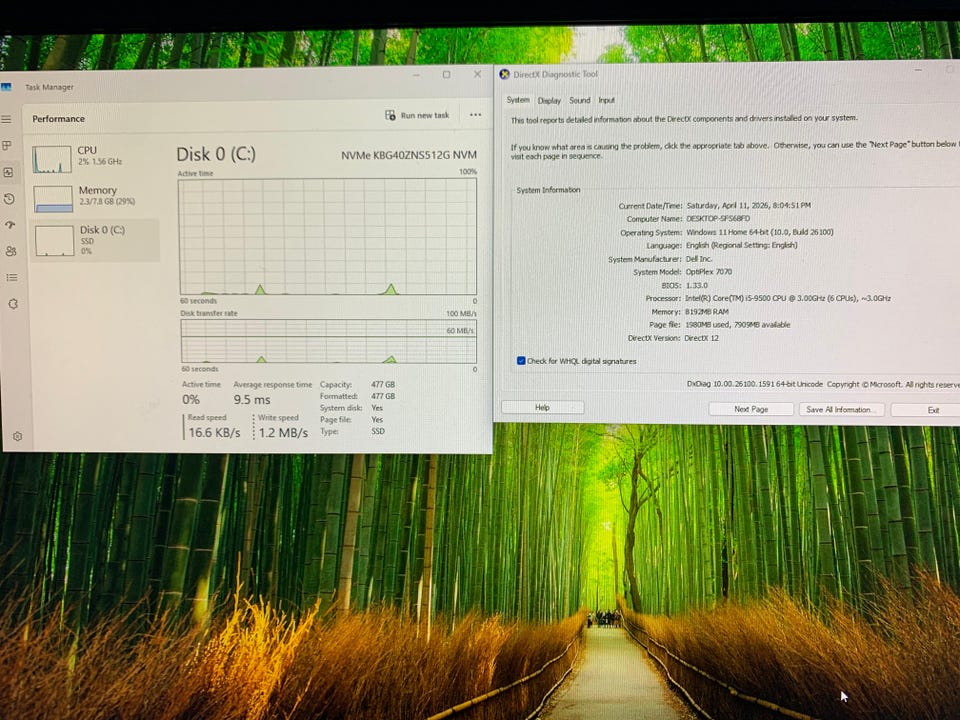Click the Language English value

tap(741, 246)
